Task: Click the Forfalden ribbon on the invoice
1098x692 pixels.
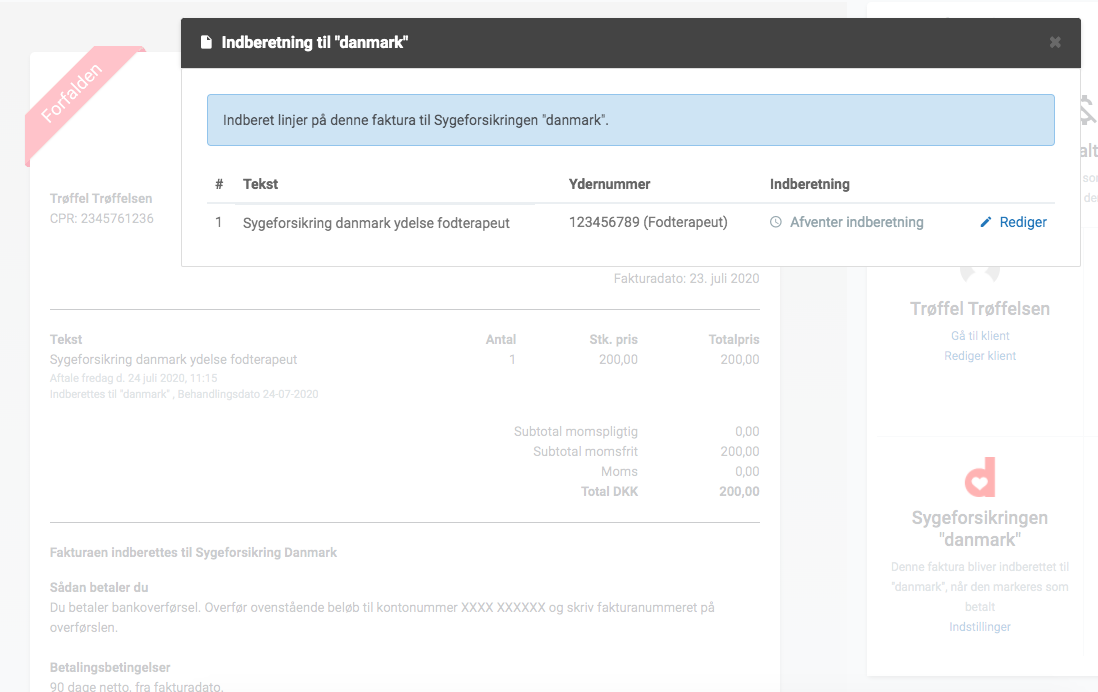Action: 72,92
